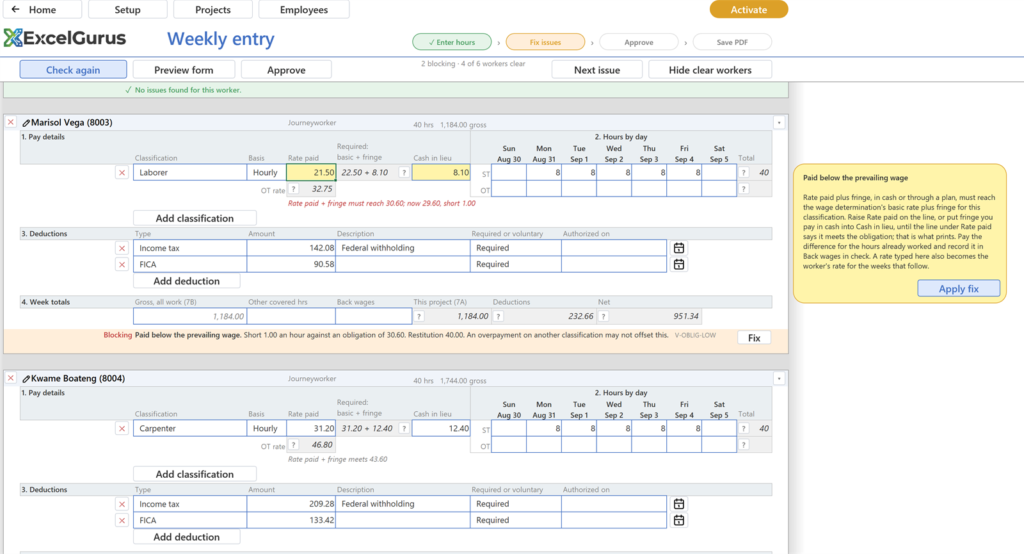This screenshot has height=554, width=1024.
Task: Add classification for Kwame Boateng
Action: click(x=195, y=474)
